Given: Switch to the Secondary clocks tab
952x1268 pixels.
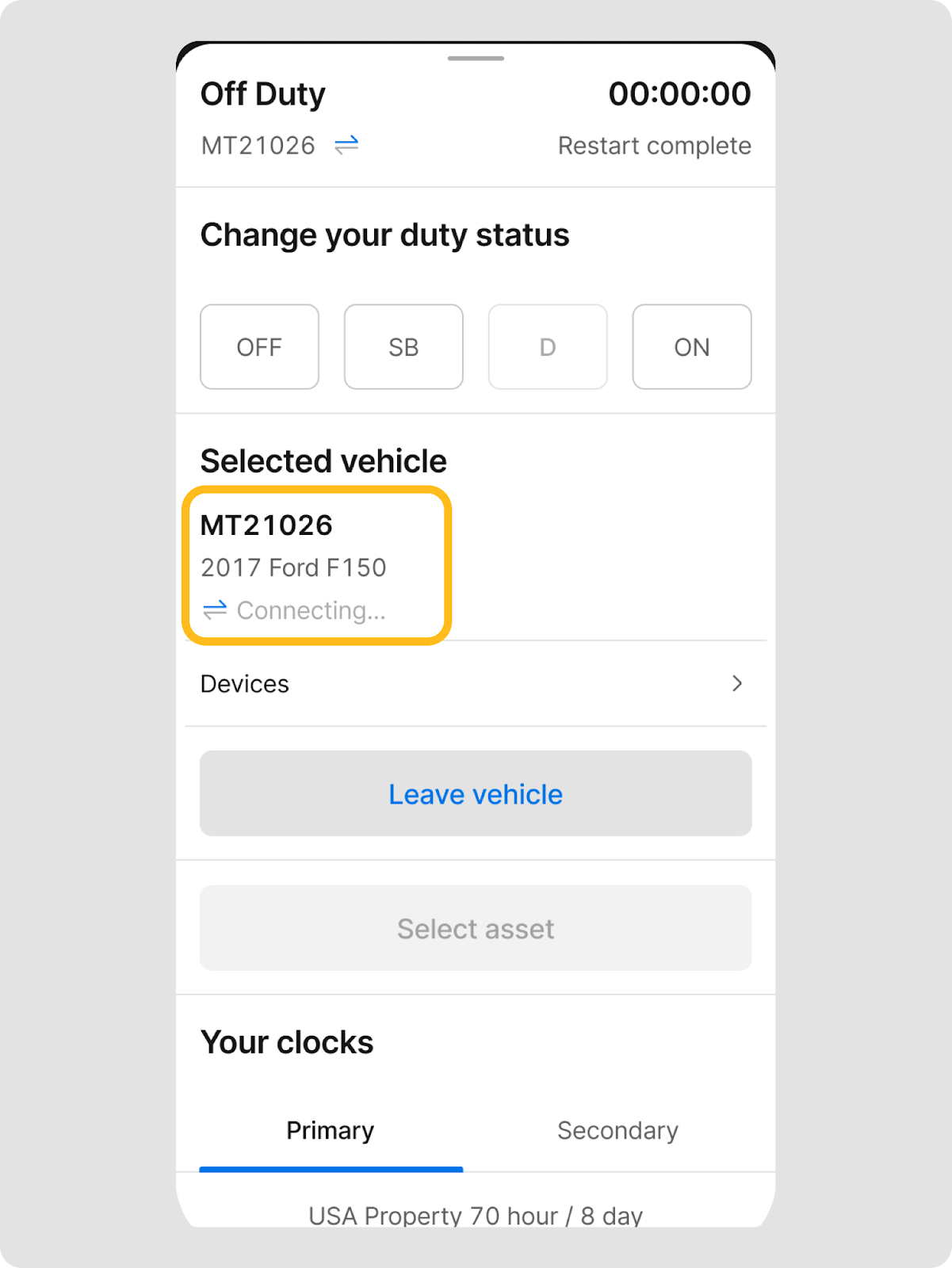Looking at the screenshot, I should click(x=617, y=1130).
